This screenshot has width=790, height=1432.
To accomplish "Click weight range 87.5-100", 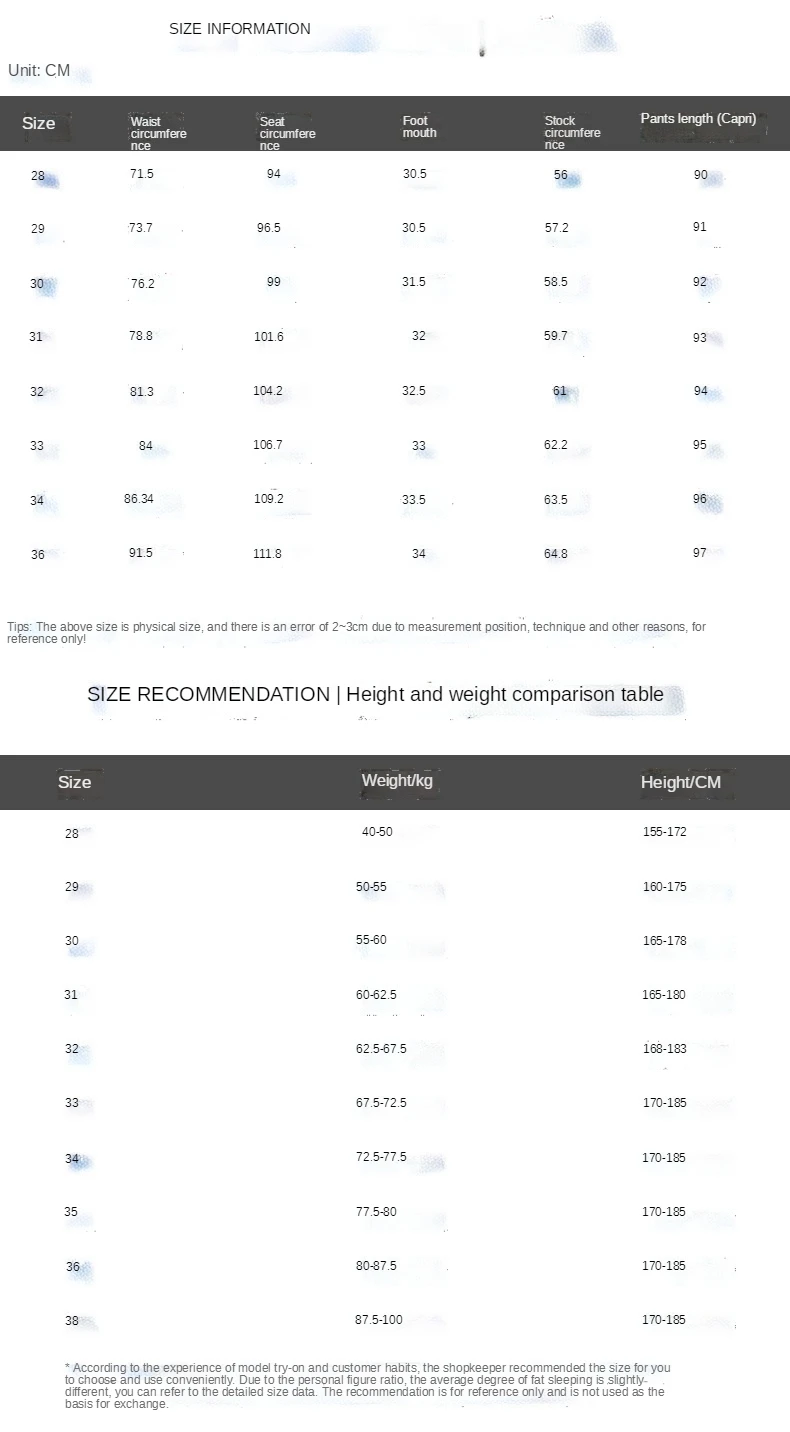I will click(x=379, y=1320).
